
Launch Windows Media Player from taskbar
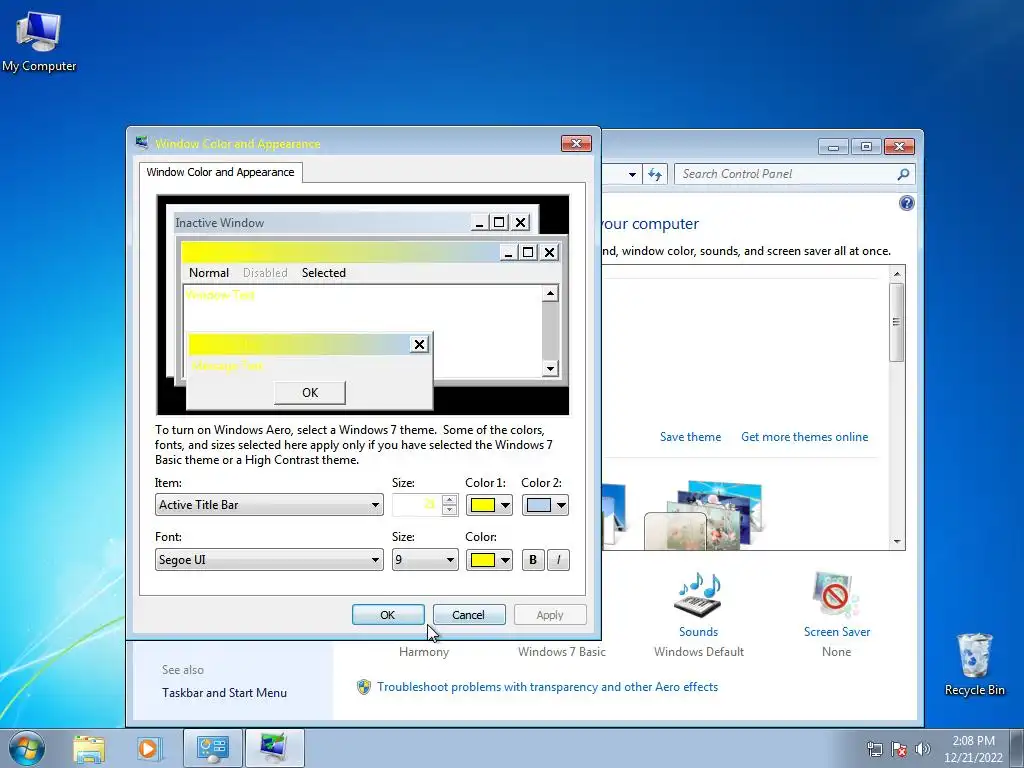[148, 749]
